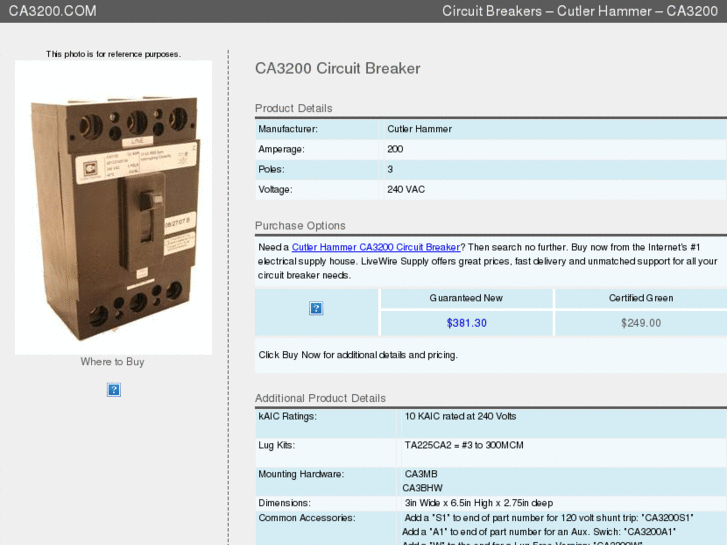Click the CA3200S1 shunt trip accessory line
The height and width of the screenshot is (545, 727).
(x=549, y=518)
